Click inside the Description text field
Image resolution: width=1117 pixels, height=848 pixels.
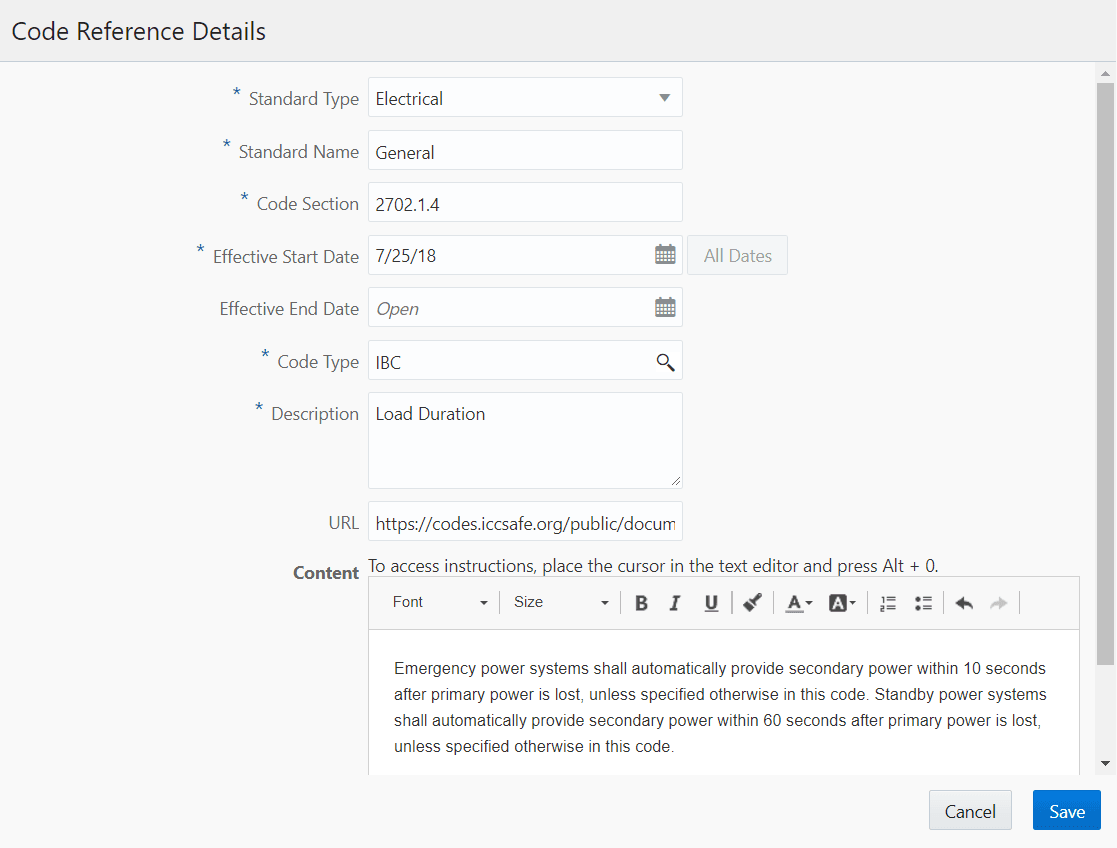(525, 440)
